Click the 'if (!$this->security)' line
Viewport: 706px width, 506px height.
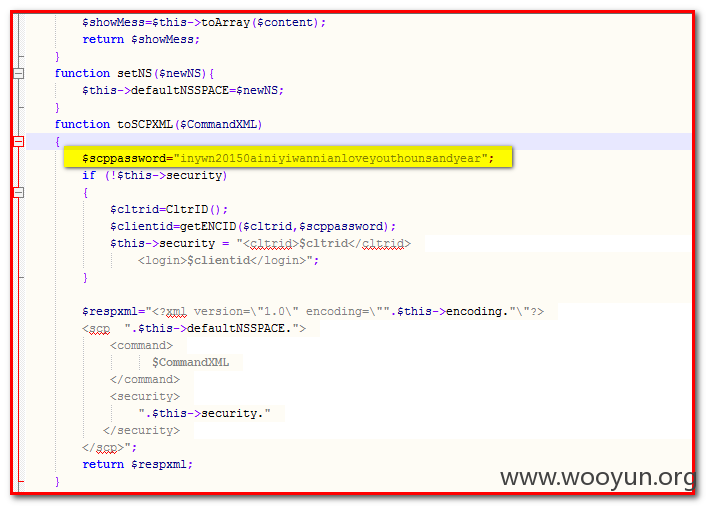(x=155, y=175)
